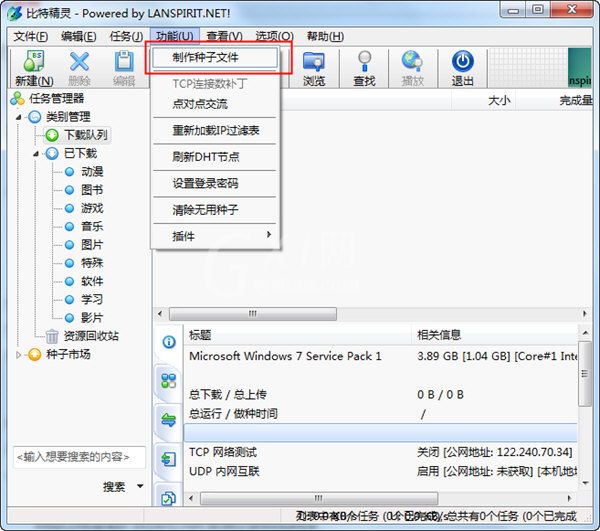Viewport: 600px width, 531px height.
Task: Click the 总运行 / 做种时间 row
Action: [x=381, y=414]
